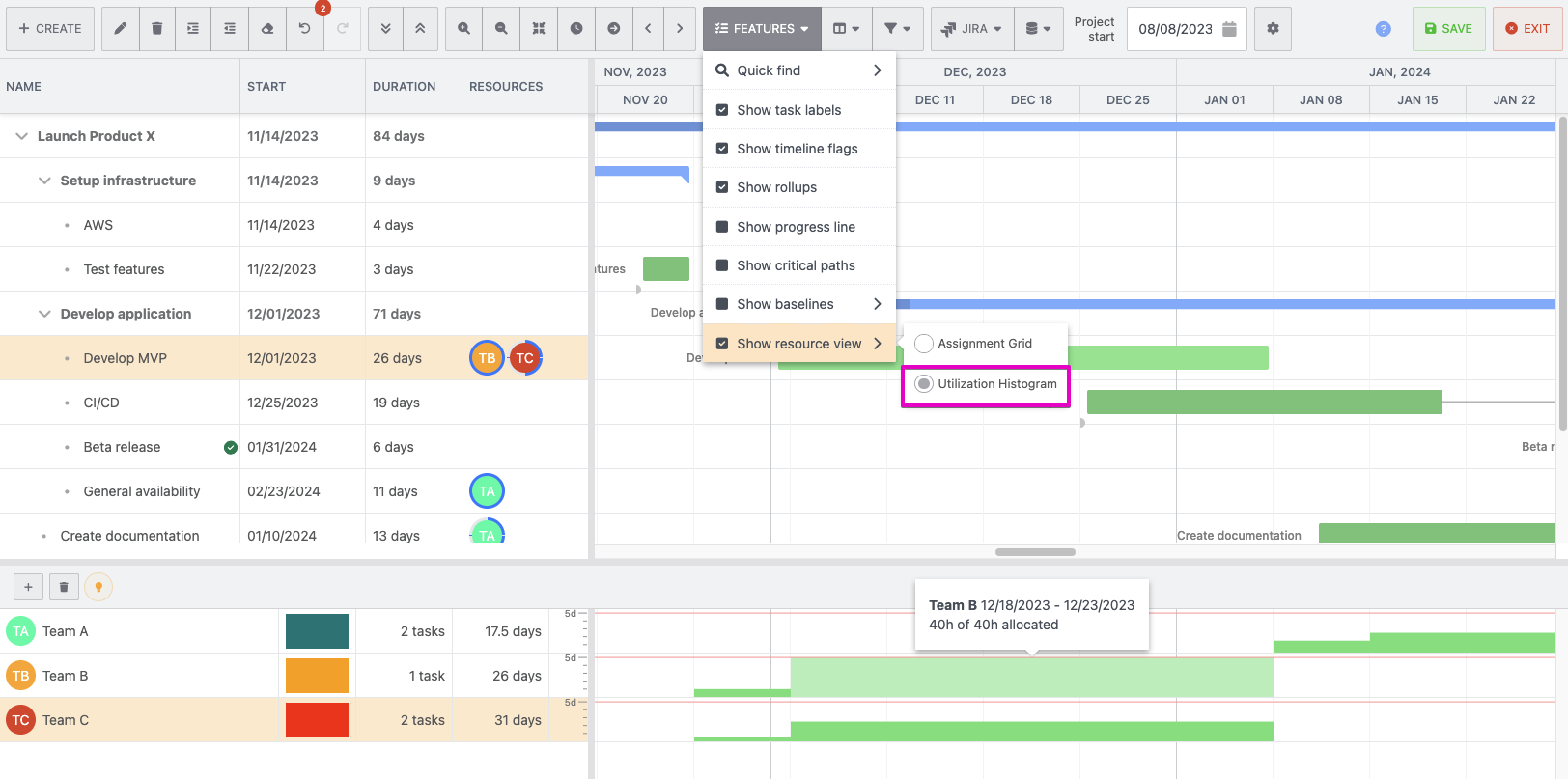Click the zoom to fit icon

click(539, 29)
